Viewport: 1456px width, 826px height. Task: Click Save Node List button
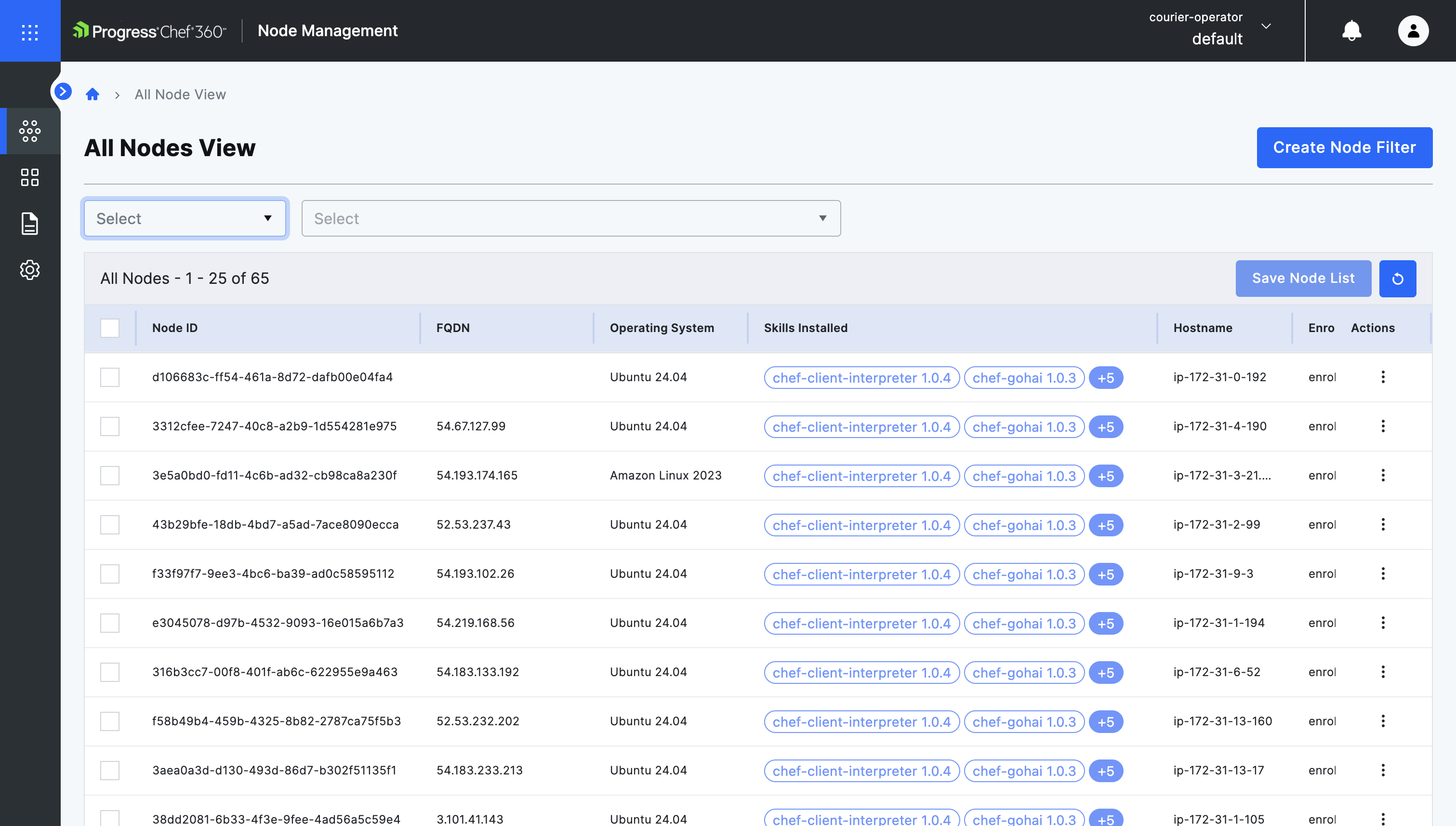(1303, 279)
